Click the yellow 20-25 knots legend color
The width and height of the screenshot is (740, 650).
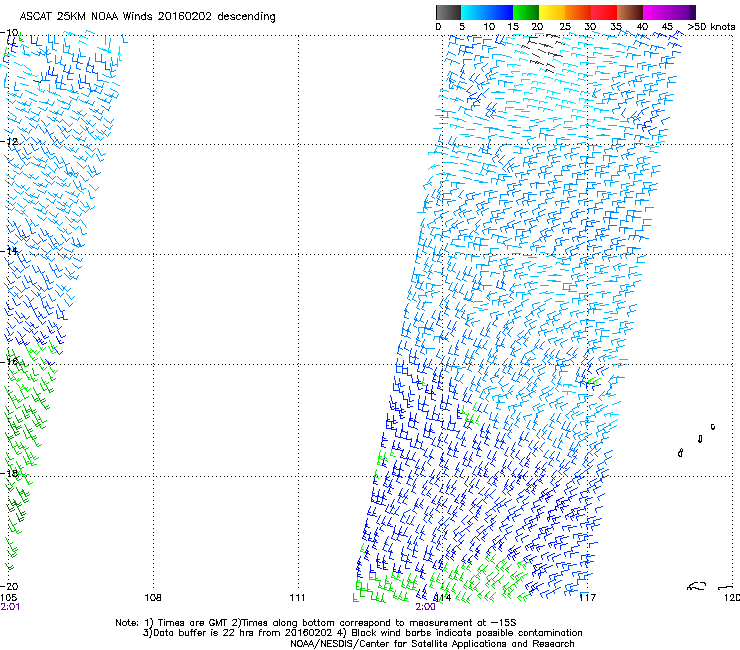pos(552,12)
